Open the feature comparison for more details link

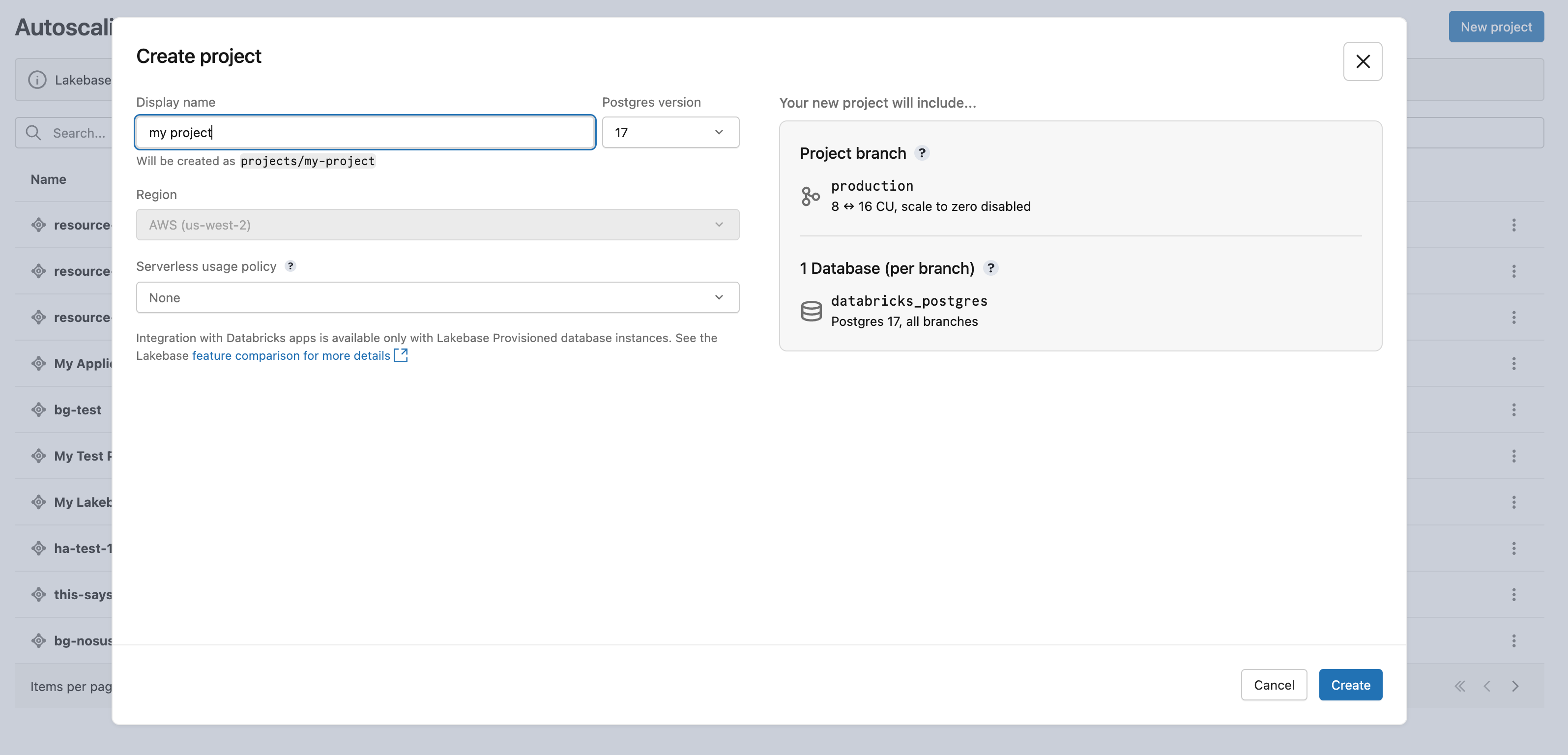pyautogui.click(x=290, y=355)
